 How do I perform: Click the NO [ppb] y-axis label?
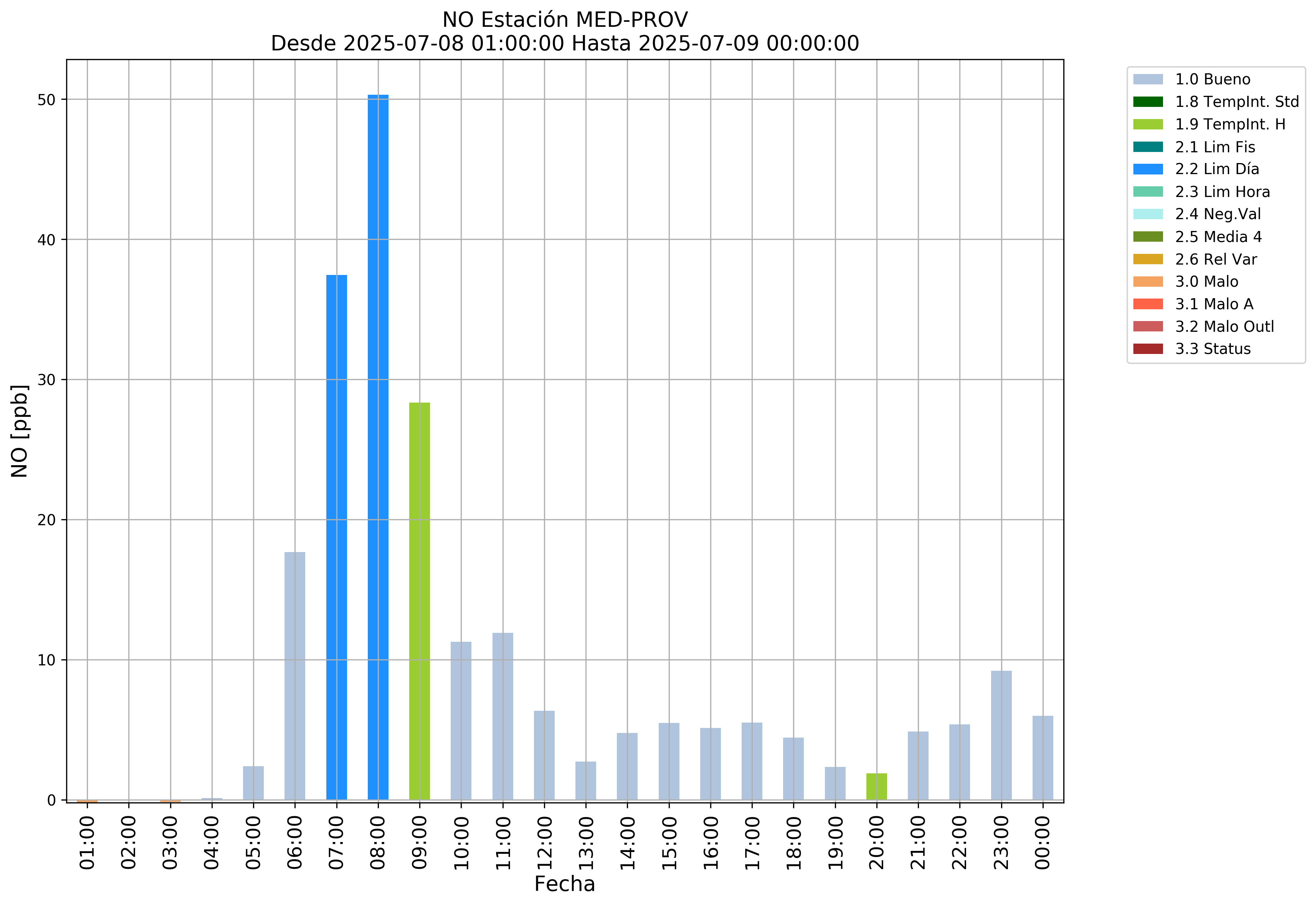pyautogui.click(x=19, y=432)
